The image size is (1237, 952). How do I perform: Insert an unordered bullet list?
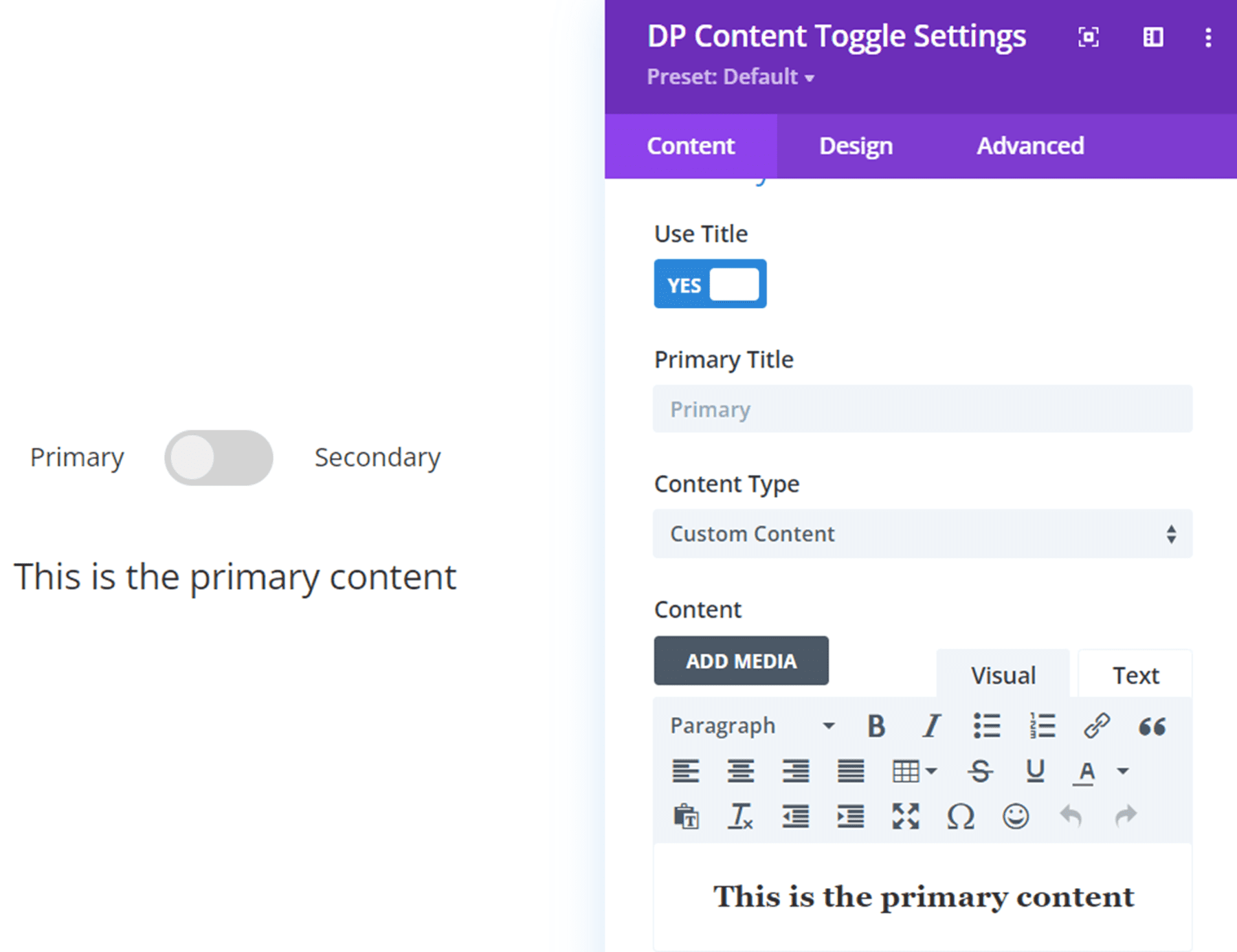pyautogui.click(x=988, y=725)
